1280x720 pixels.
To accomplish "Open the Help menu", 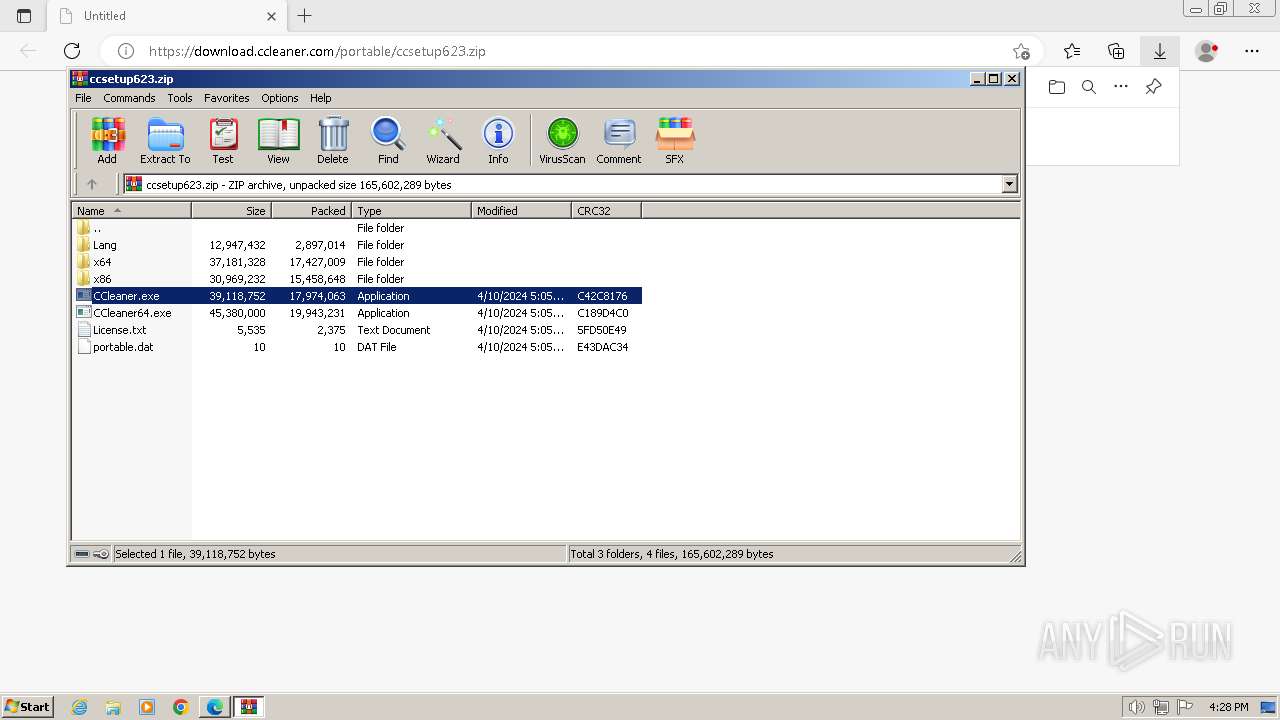I will click(320, 98).
